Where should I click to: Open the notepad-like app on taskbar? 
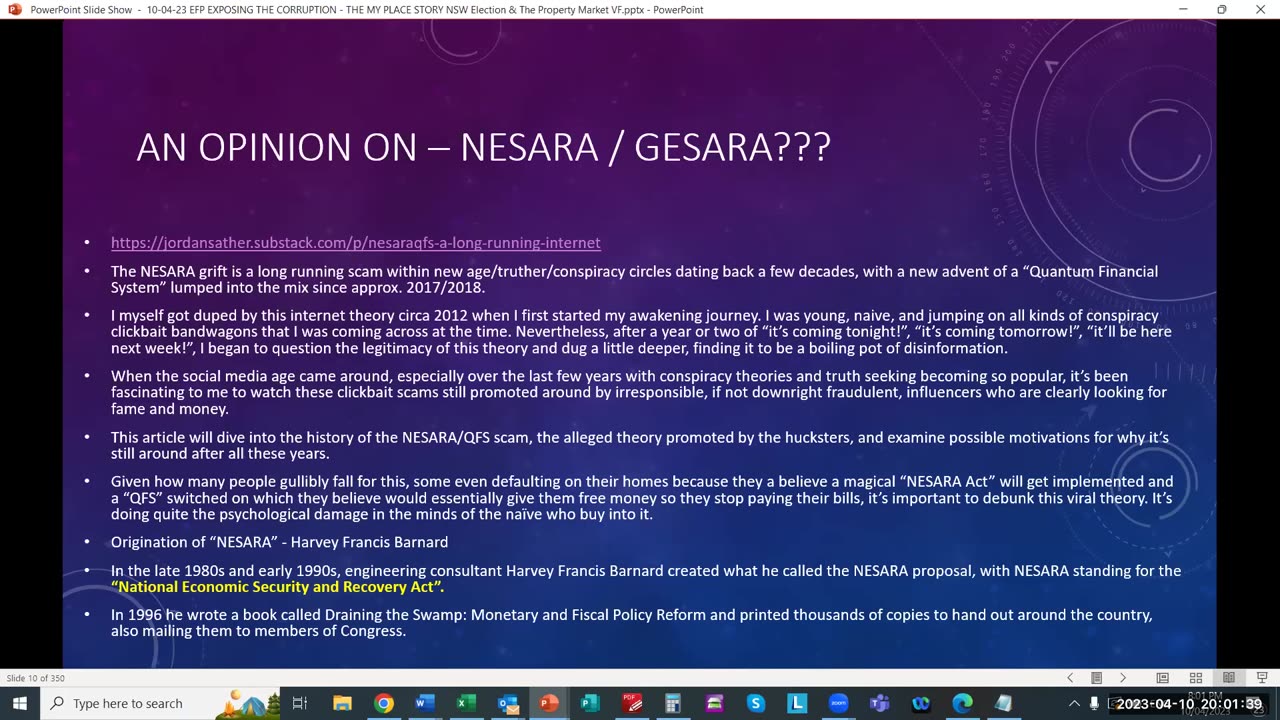[1004, 703]
